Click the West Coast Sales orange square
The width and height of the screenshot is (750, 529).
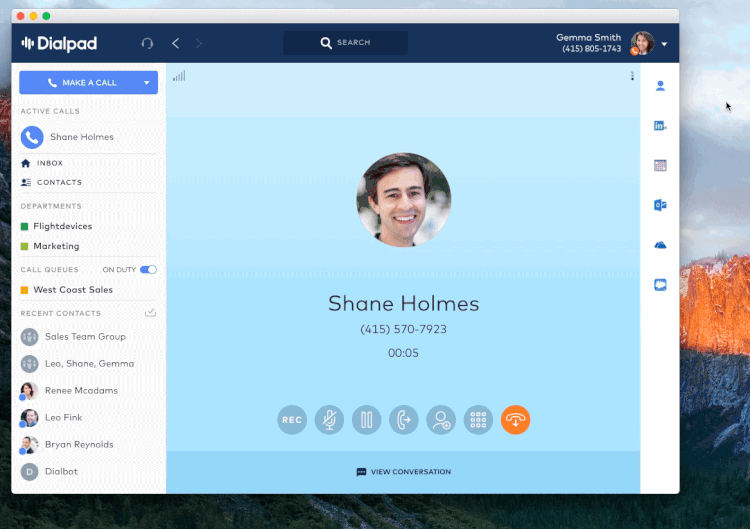click(24, 290)
